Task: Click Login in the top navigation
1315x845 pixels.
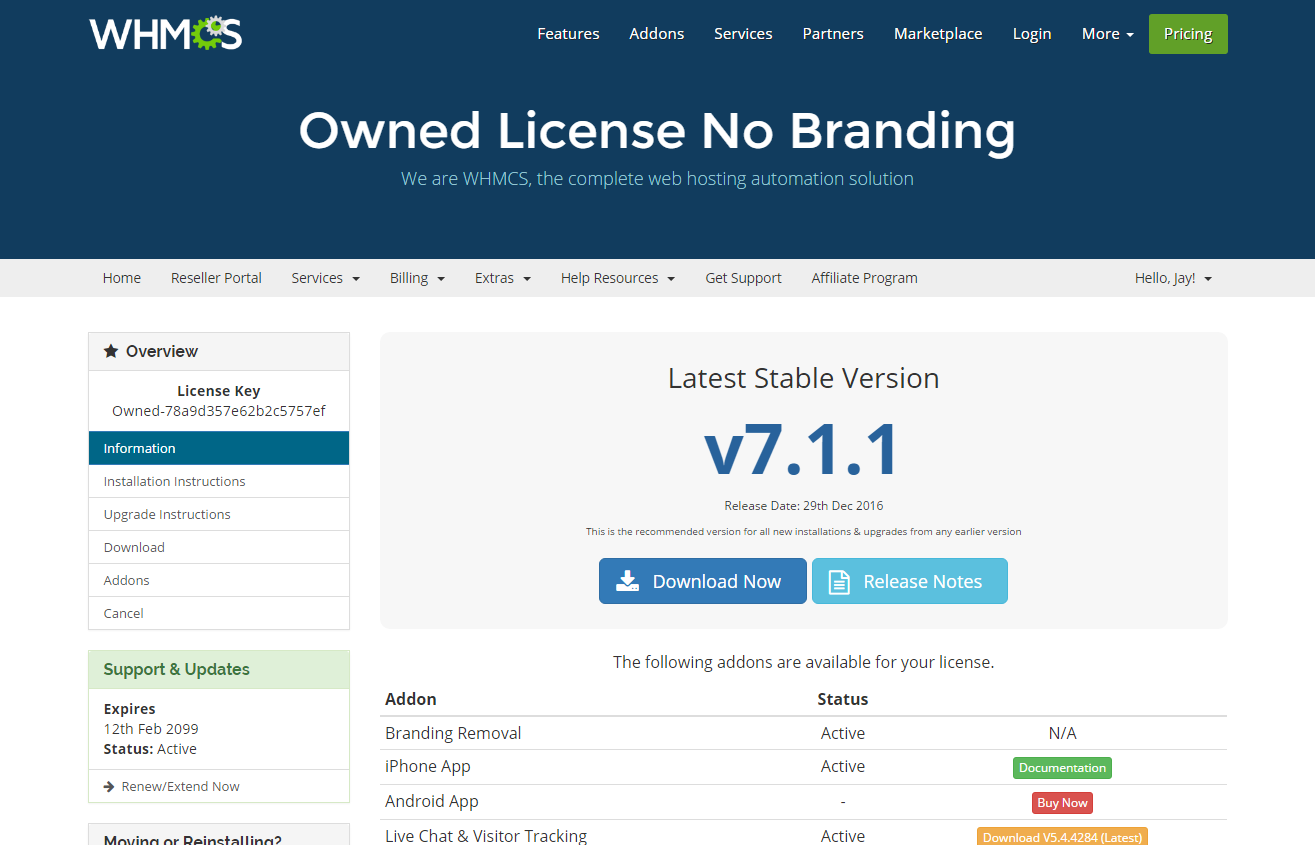Action: click(x=1032, y=34)
